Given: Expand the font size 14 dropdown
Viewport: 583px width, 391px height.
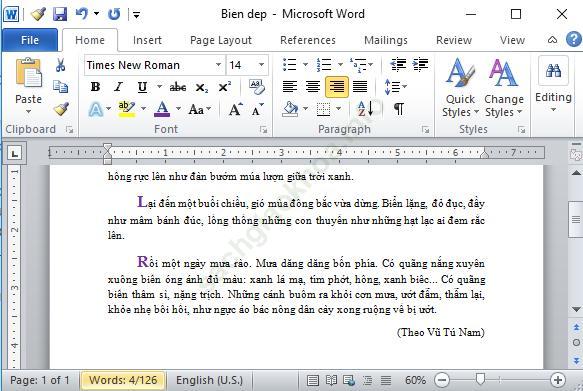Looking at the screenshot, I should point(261,65).
